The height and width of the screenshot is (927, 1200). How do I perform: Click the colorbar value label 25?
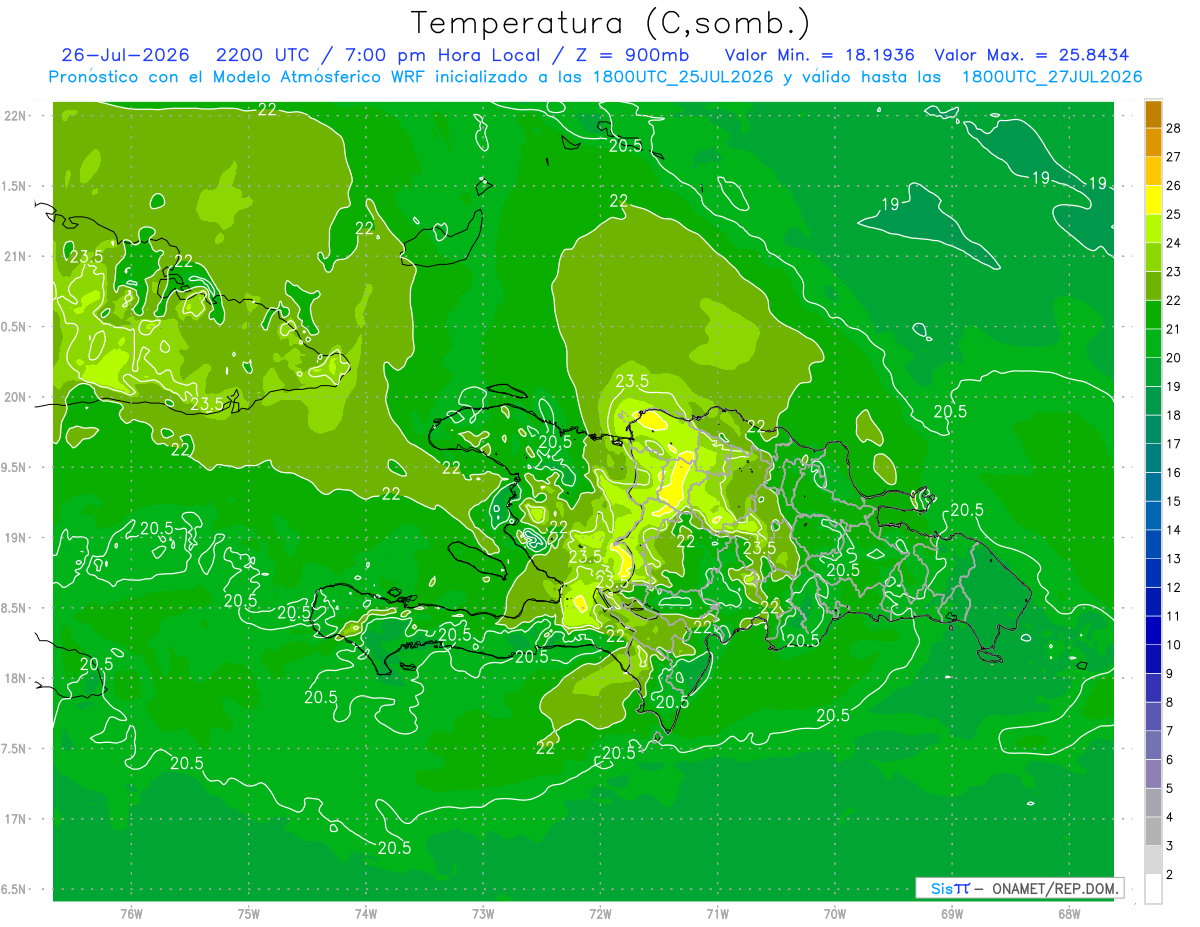click(1174, 214)
